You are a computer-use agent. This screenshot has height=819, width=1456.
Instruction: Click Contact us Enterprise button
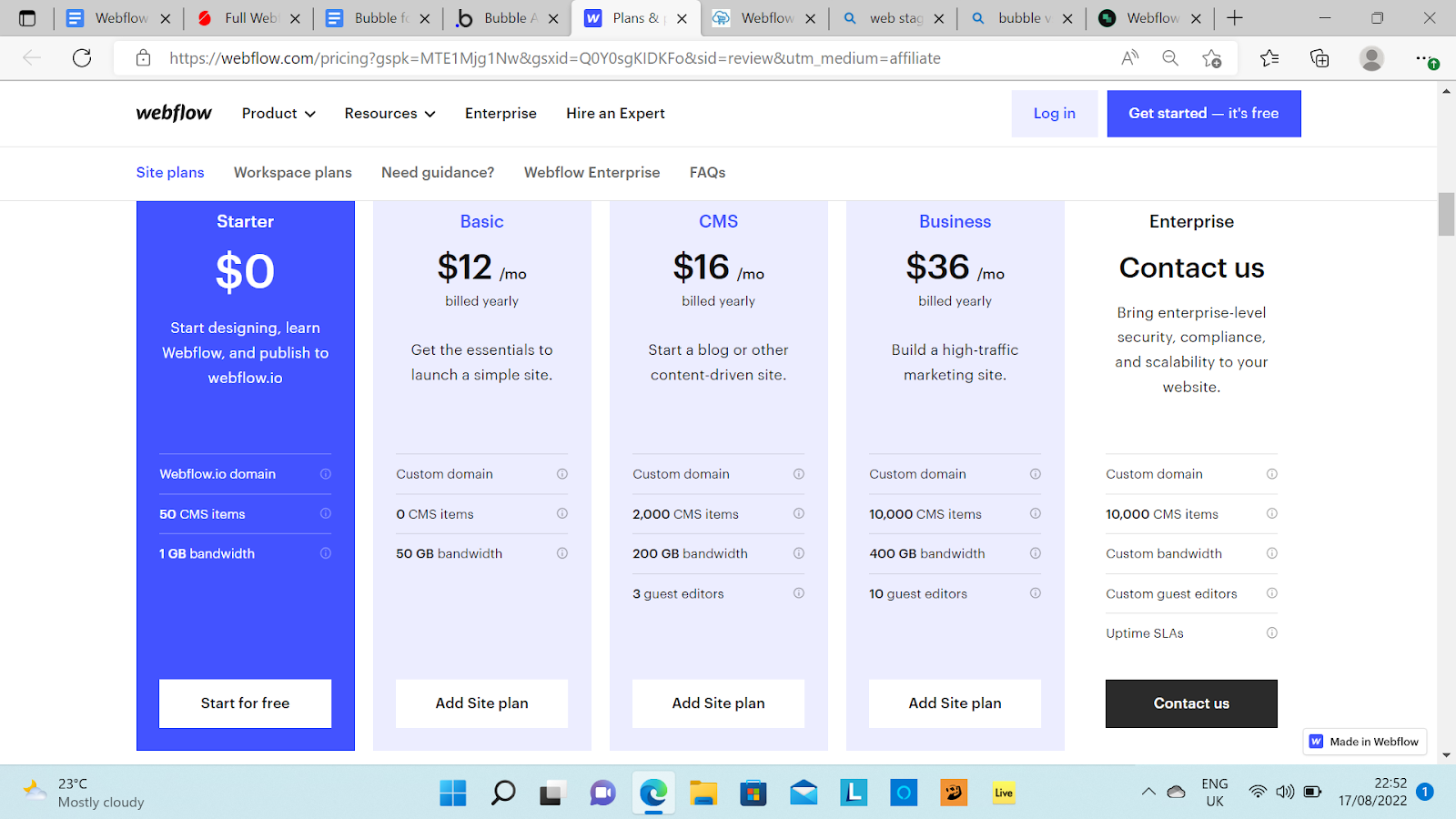[x=1191, y=703]
